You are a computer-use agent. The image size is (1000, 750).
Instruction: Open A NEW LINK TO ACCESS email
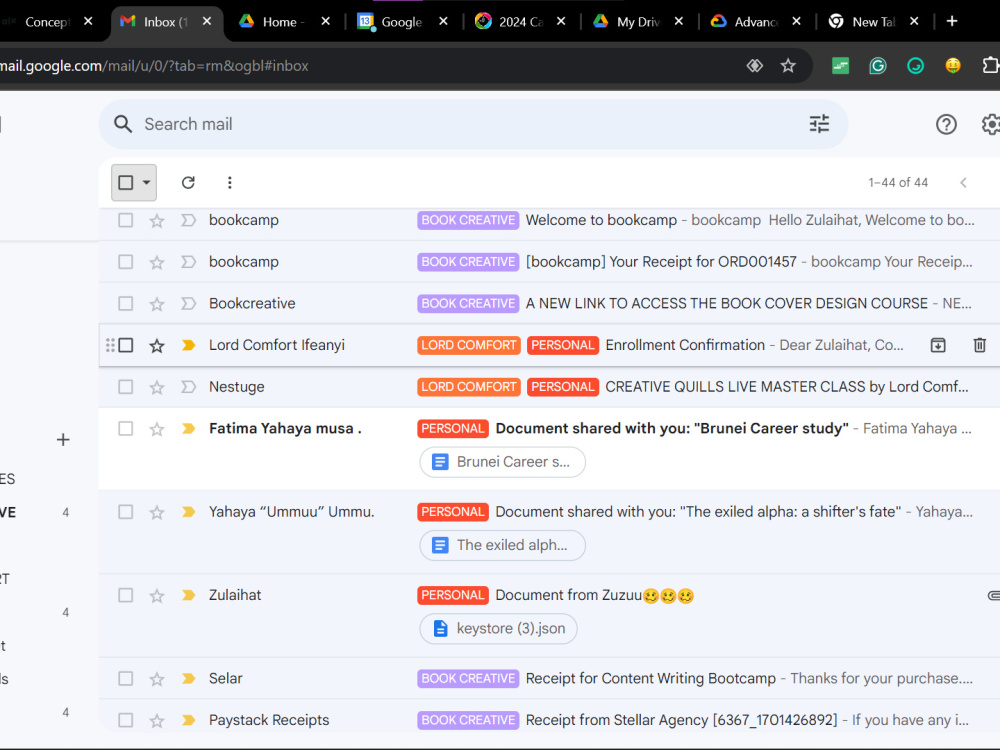point(726,304)
